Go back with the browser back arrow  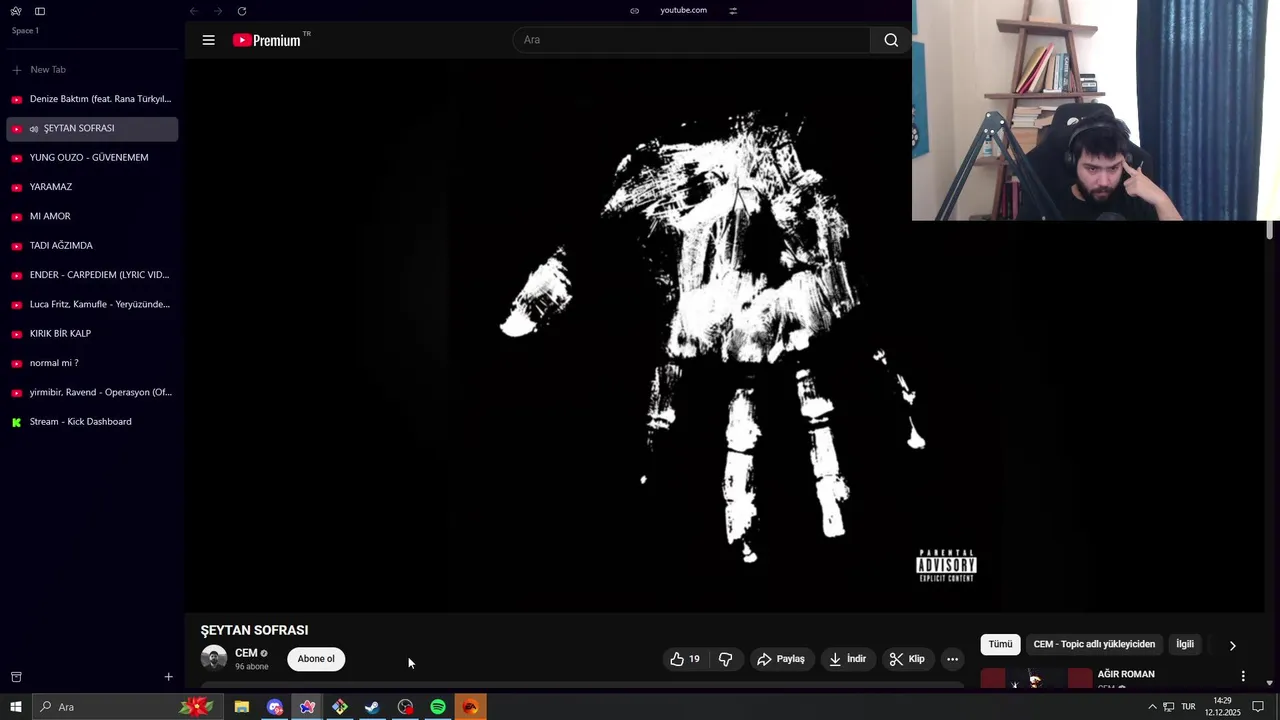tap(194, 11)
